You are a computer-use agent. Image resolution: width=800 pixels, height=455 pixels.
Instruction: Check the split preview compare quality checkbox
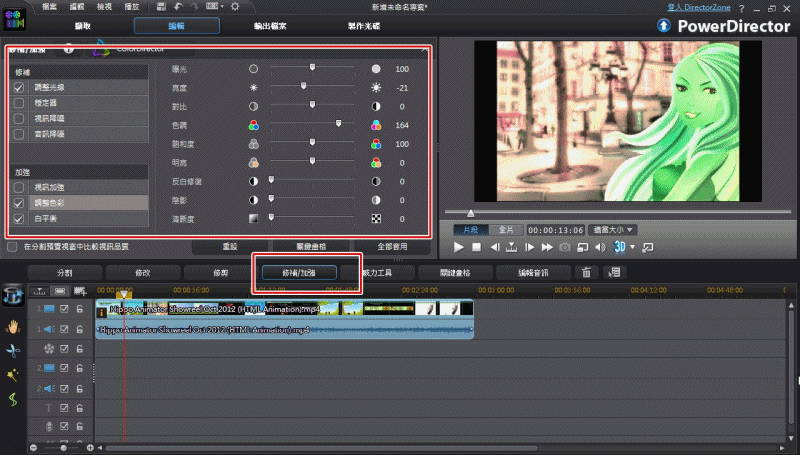pos(12,246)
